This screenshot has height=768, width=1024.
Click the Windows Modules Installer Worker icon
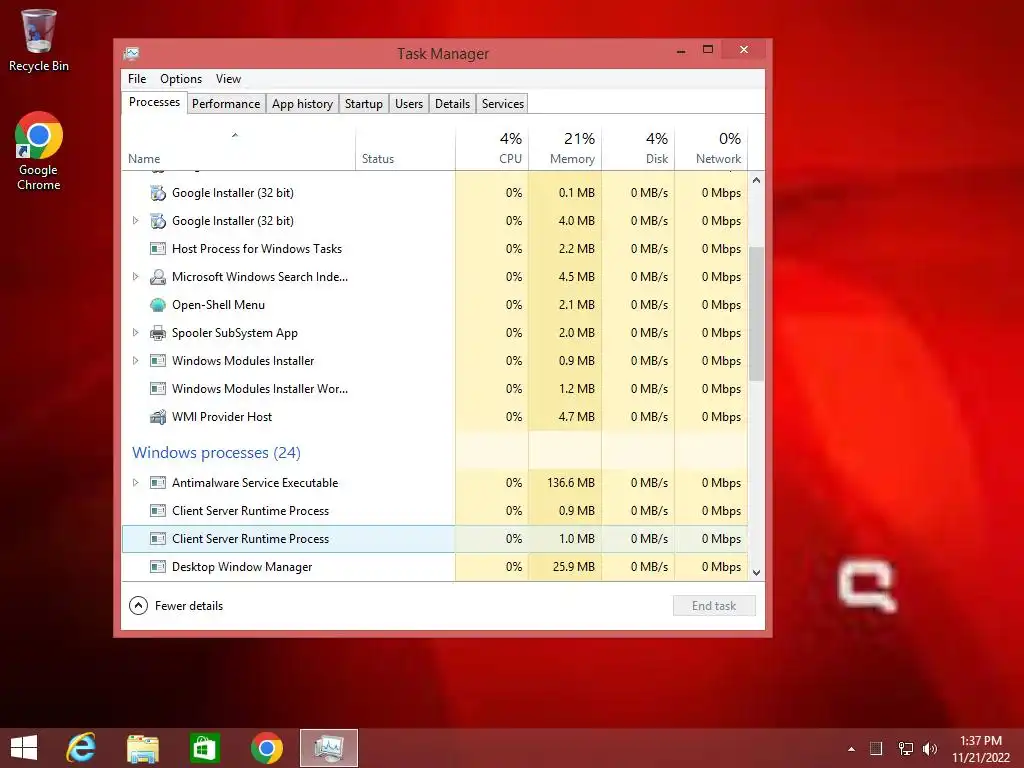tap(157, 389)
